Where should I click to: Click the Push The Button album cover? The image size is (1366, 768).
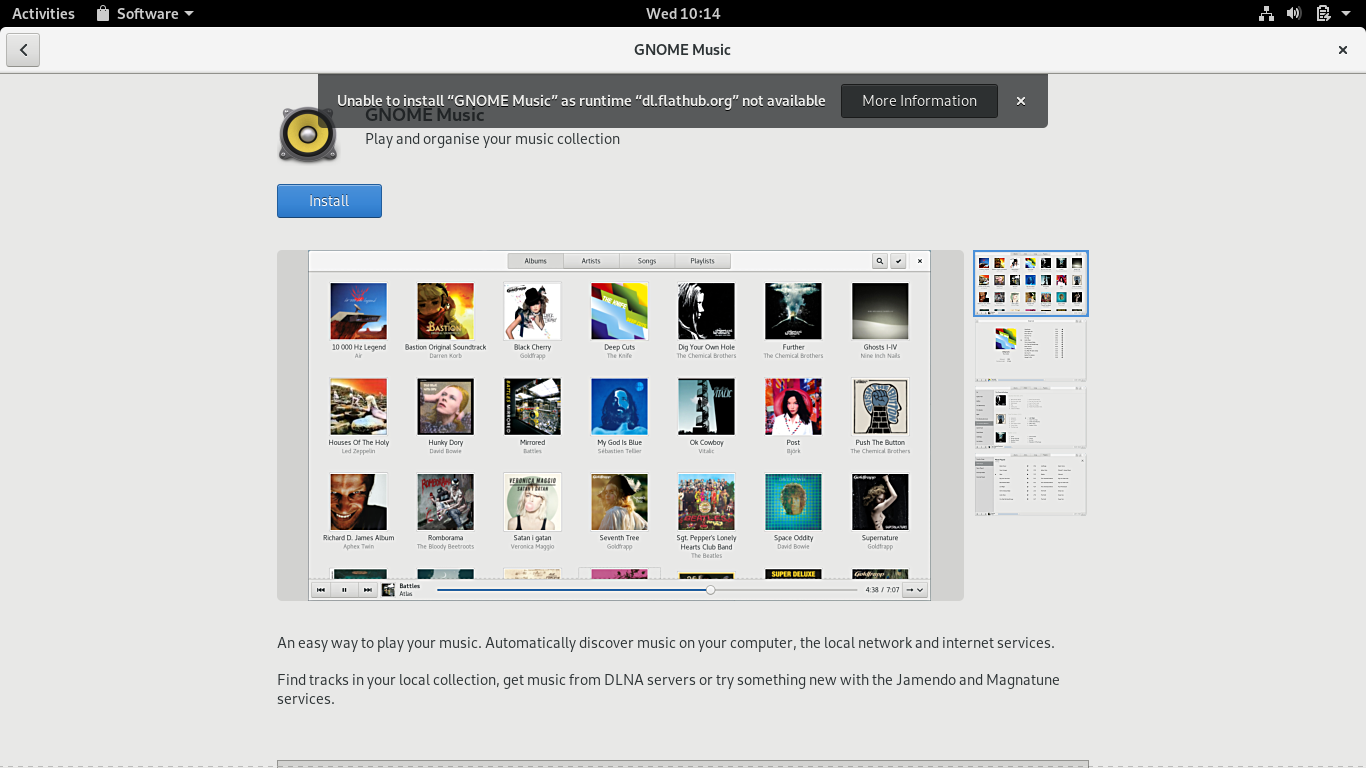pos(880,406)
